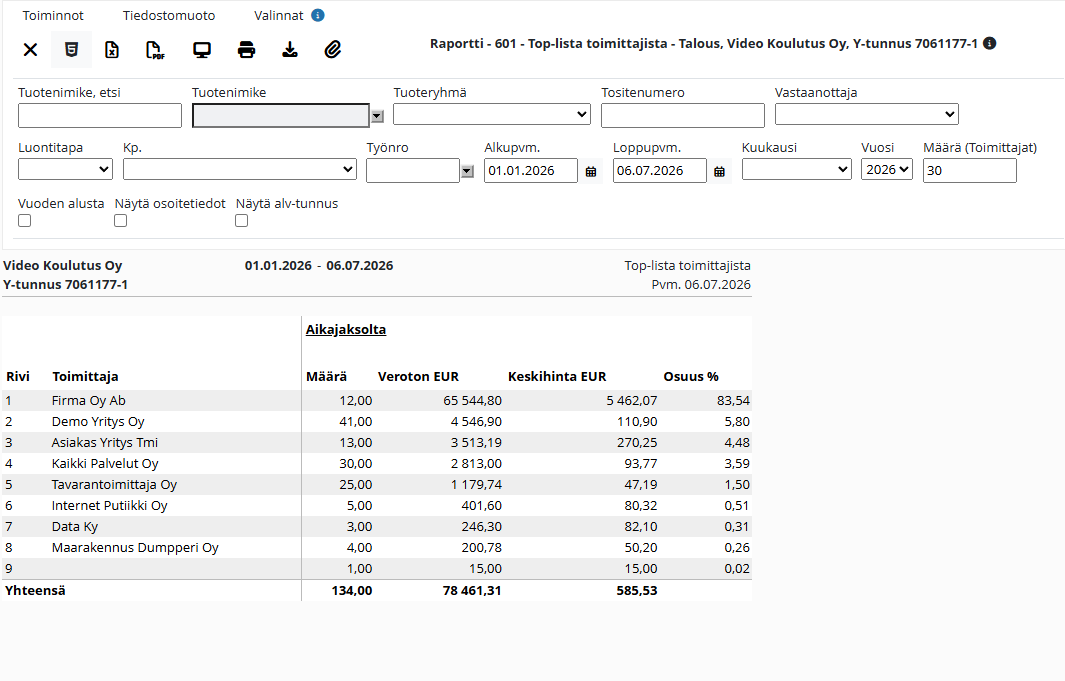Click the Aikajaksolta header link
This screenshot has width=1065, height=681.
346,329
